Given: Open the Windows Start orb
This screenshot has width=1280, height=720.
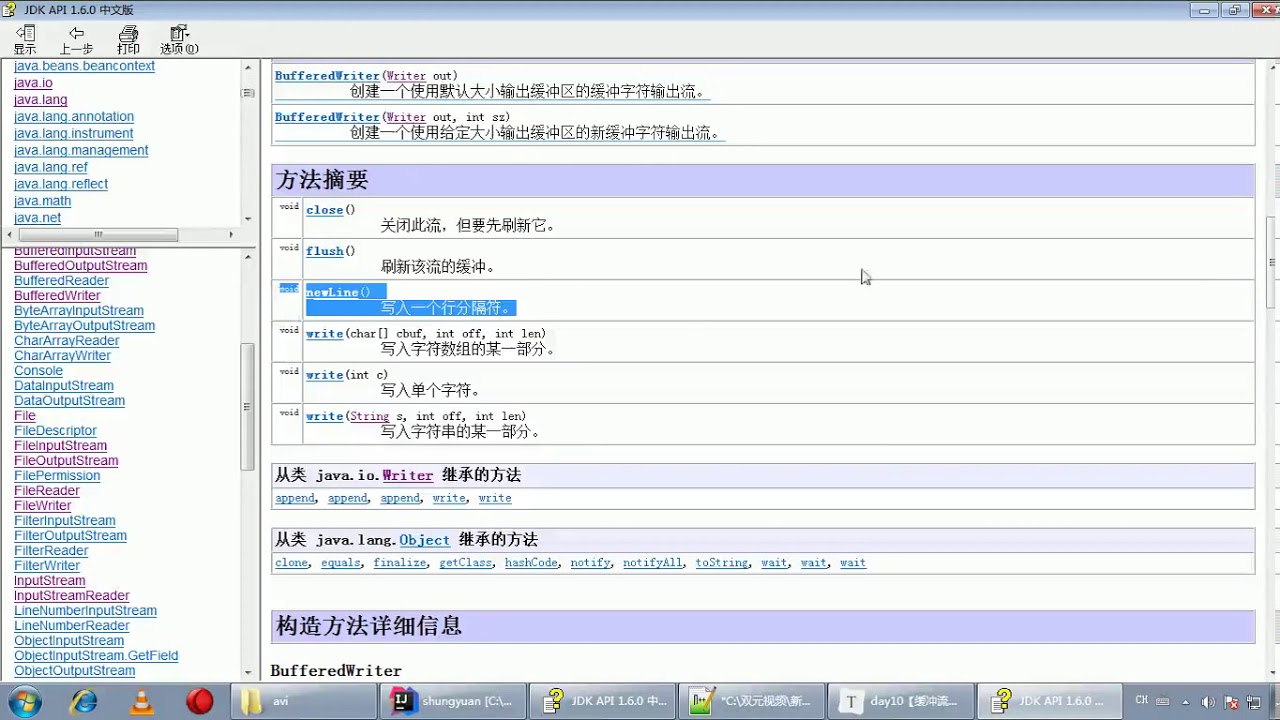Looking at the screenshot, I should click(27, 701).
